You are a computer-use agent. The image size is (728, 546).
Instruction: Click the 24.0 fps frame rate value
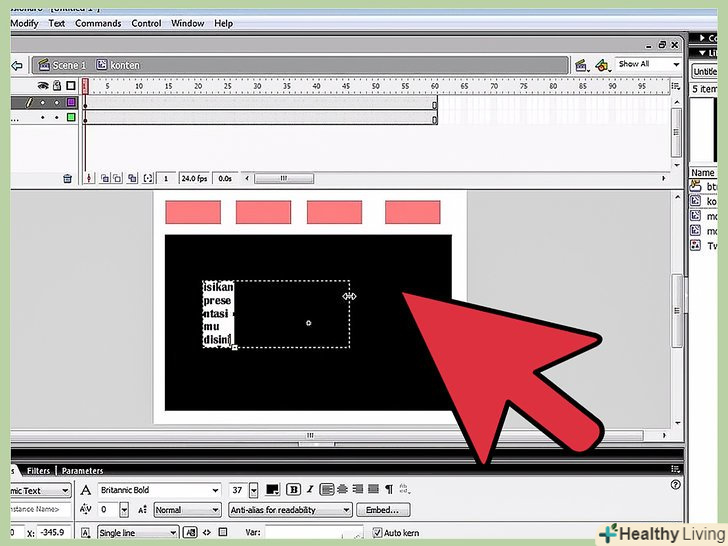pos(194,179)
